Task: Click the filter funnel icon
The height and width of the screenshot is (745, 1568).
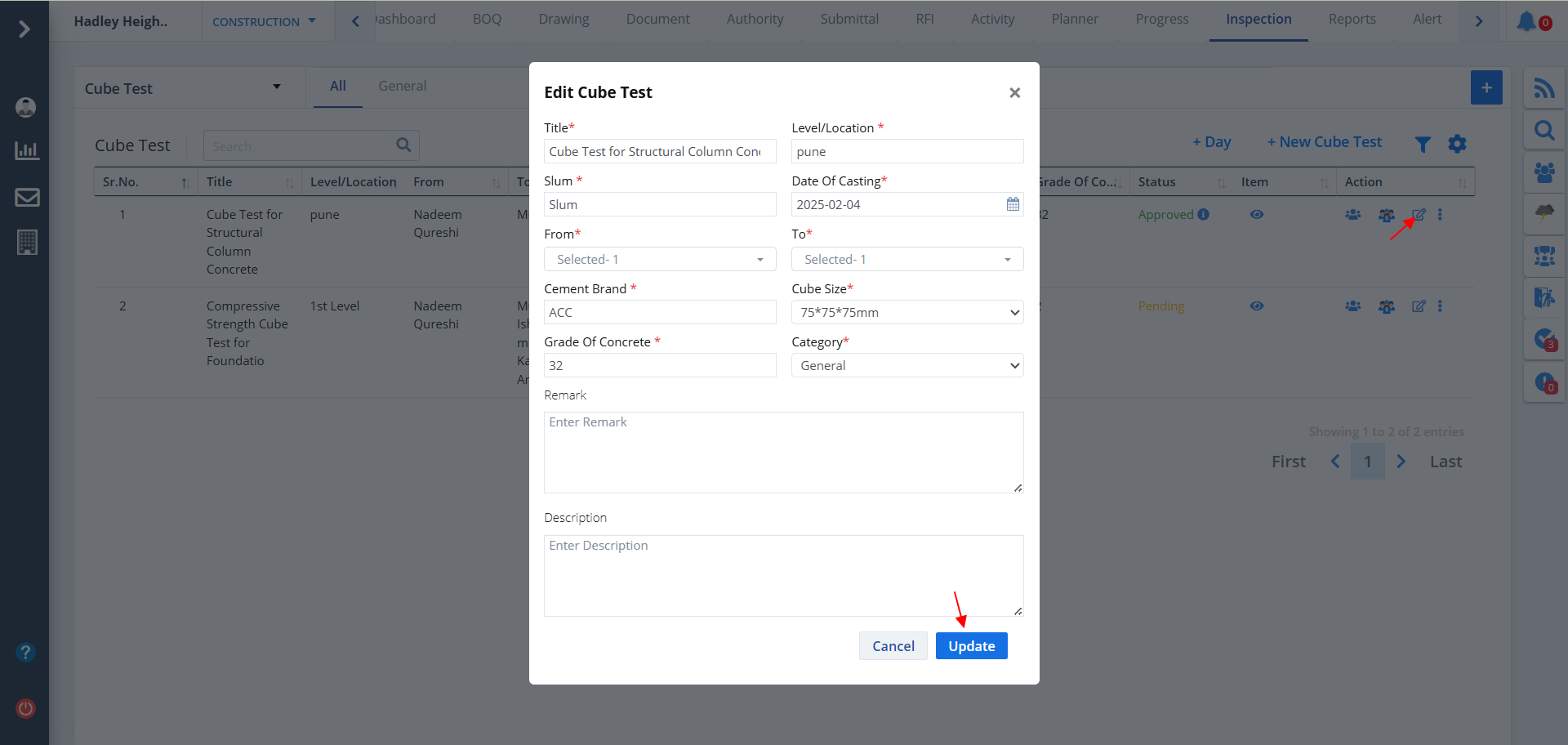Action: (1423, 145)
